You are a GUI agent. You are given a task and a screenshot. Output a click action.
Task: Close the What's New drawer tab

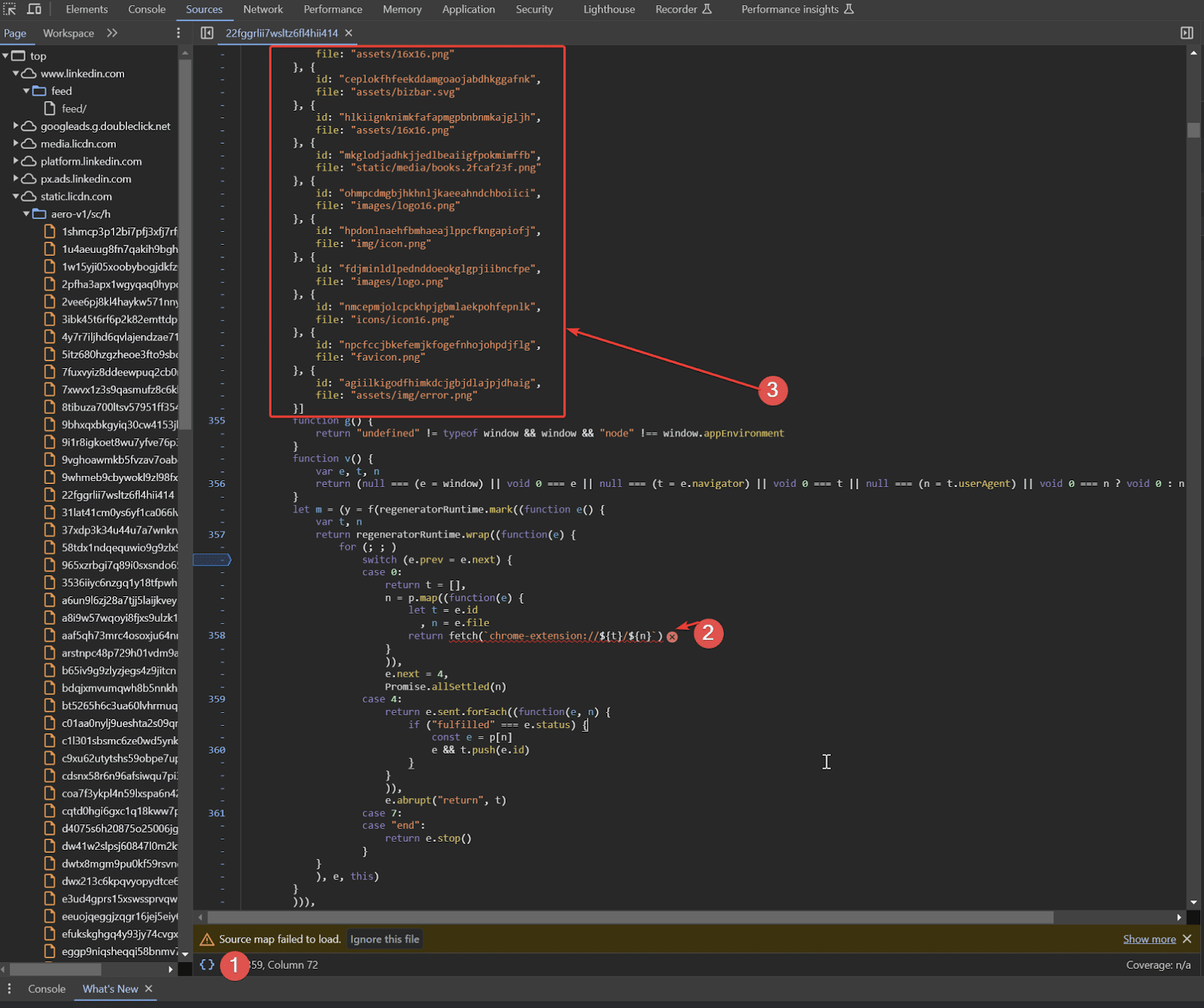pos(148,988)
